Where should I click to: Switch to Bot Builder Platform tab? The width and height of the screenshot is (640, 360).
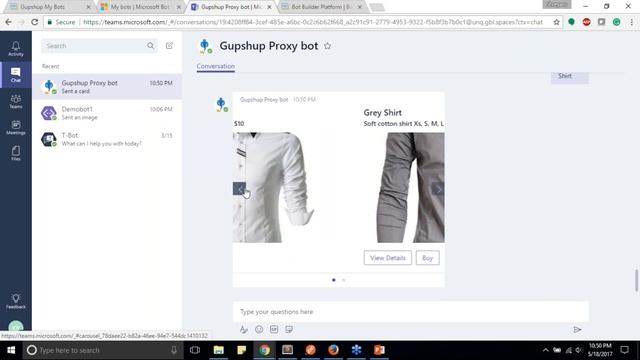coord(322,7)
